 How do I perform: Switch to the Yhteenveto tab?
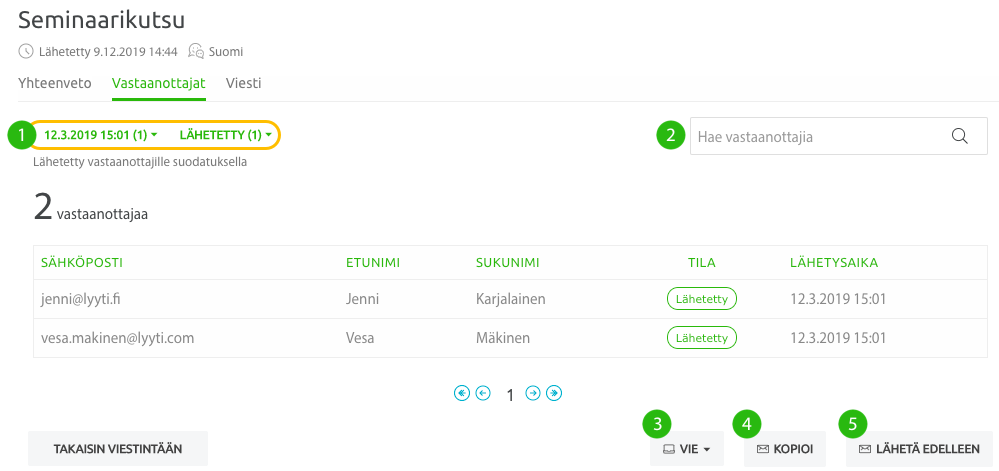pyautogui.click(x=55, y=83)
